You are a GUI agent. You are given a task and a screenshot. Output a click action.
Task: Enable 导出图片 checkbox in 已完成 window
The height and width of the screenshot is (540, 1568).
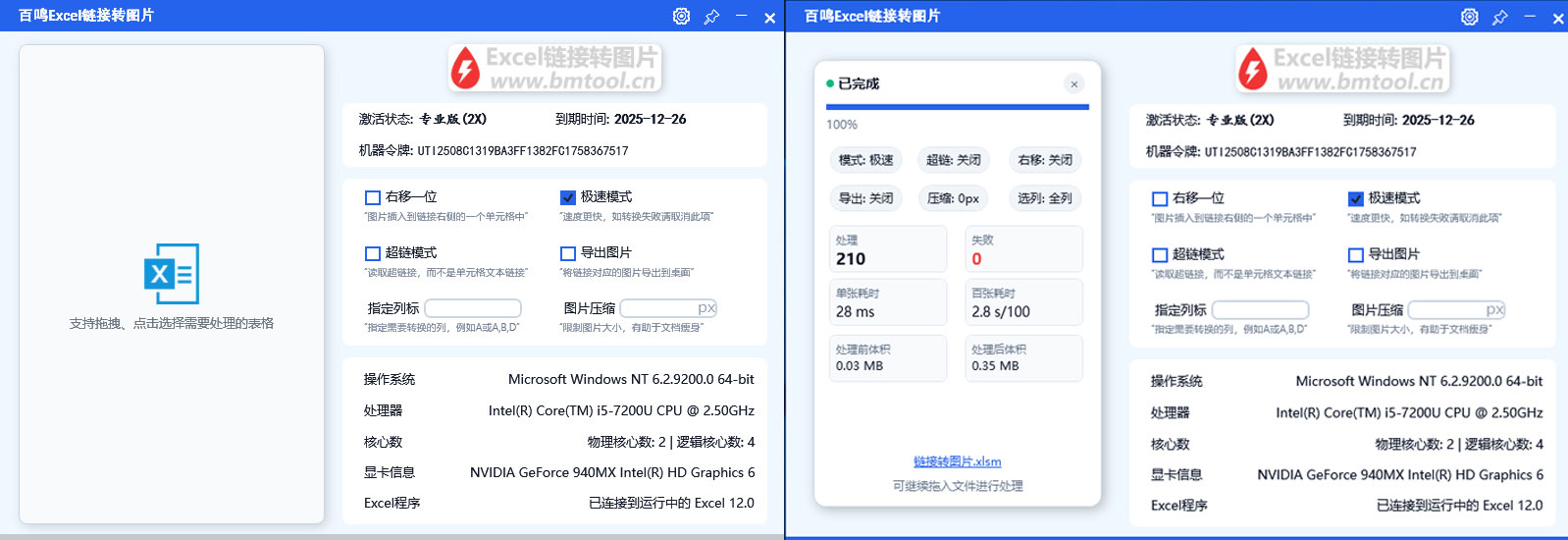click(x=1356, y=254)
